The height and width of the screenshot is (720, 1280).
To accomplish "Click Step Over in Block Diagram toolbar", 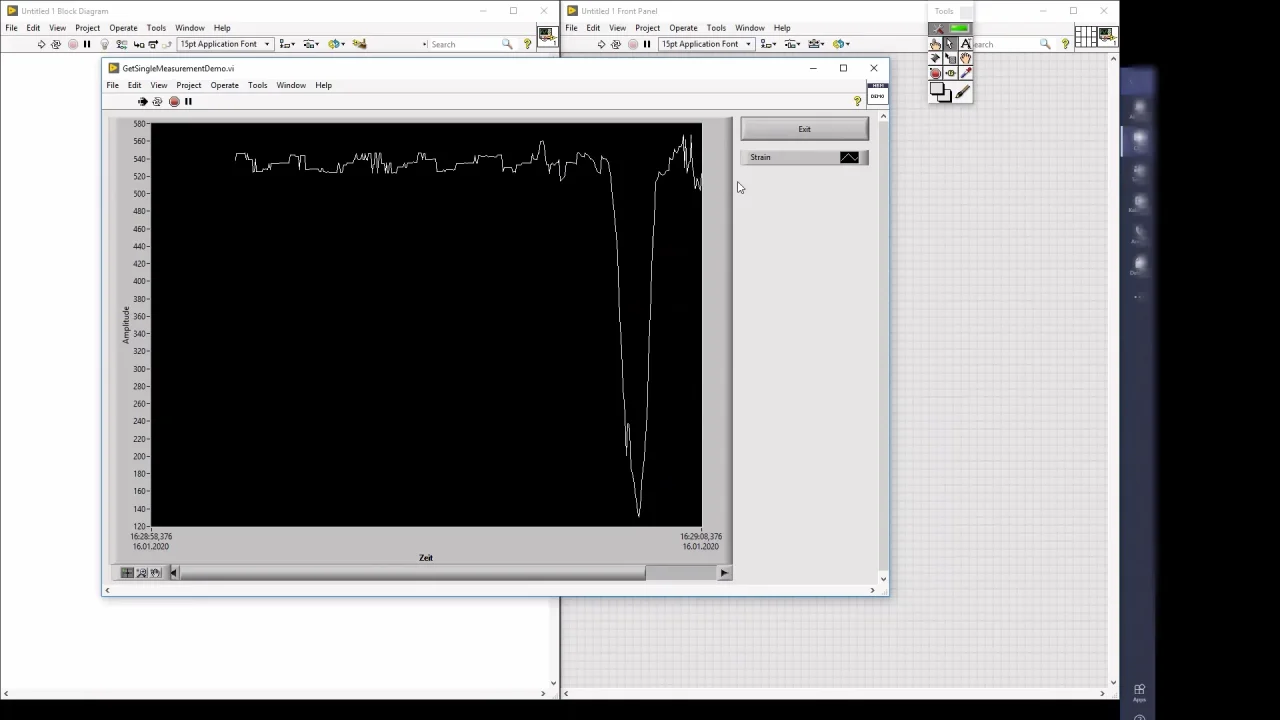I will (x=152, y=44).
